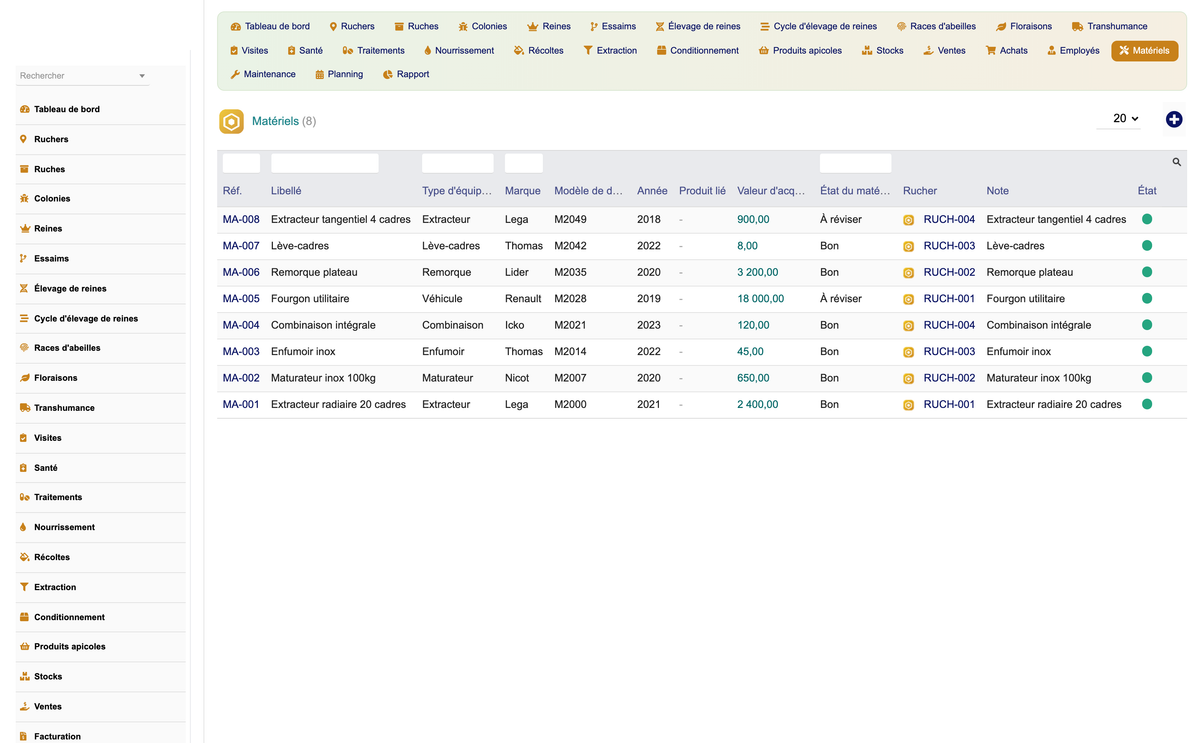Image resolution: width=1200 pixels, height=743 pixels.
Task: Click the Extraction funnel icon in sidebar
Action: (24, 587)
